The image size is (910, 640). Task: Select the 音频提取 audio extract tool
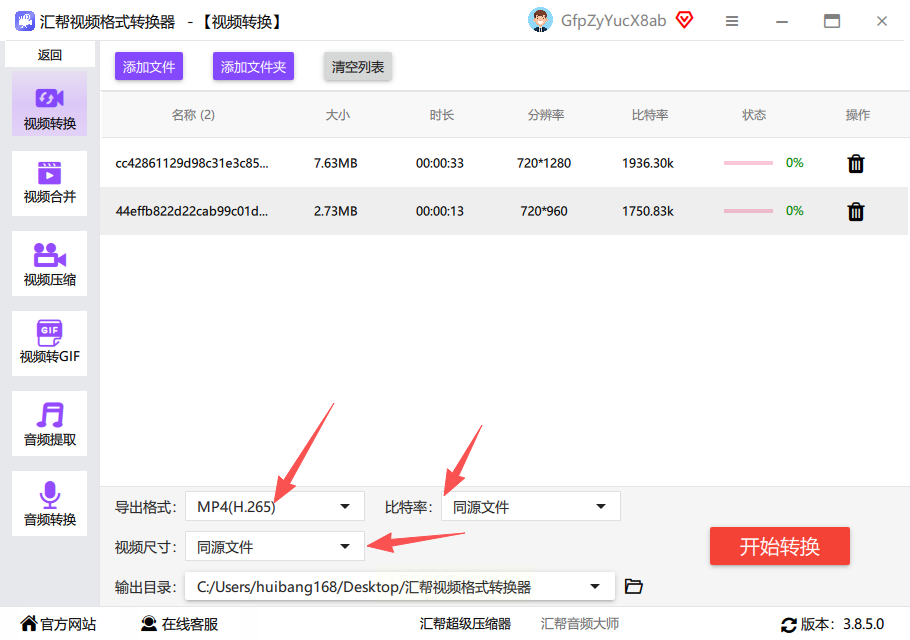(49, 424)
